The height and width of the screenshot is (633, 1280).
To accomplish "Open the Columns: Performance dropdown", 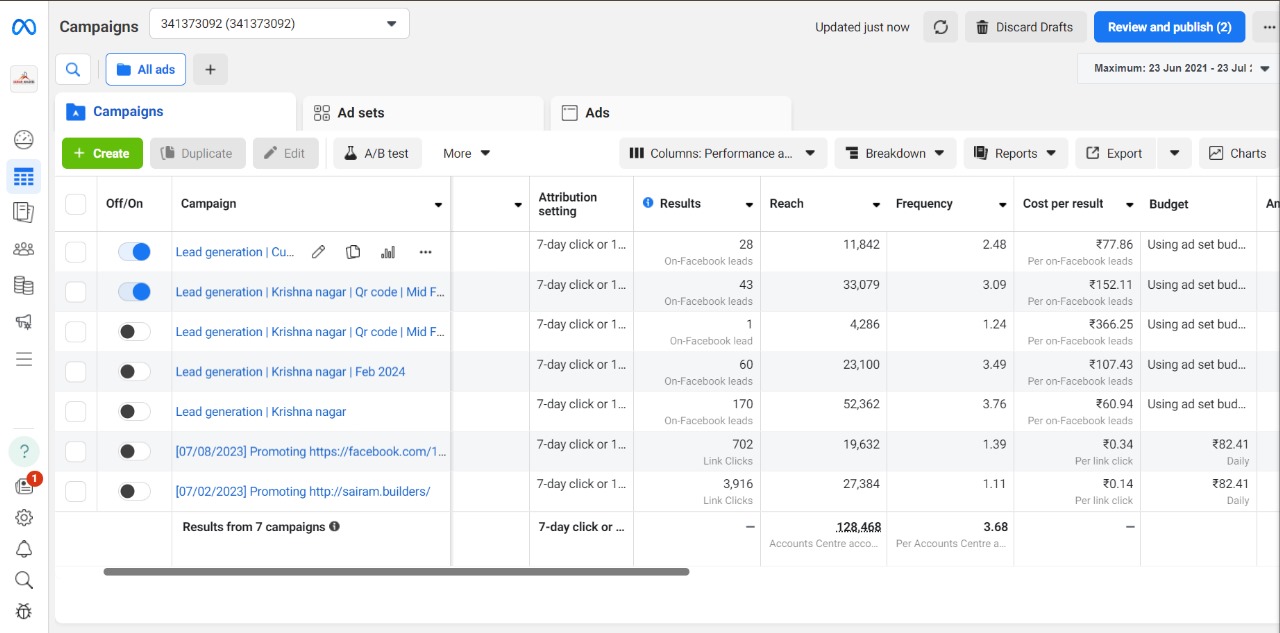I will point(723,153).
